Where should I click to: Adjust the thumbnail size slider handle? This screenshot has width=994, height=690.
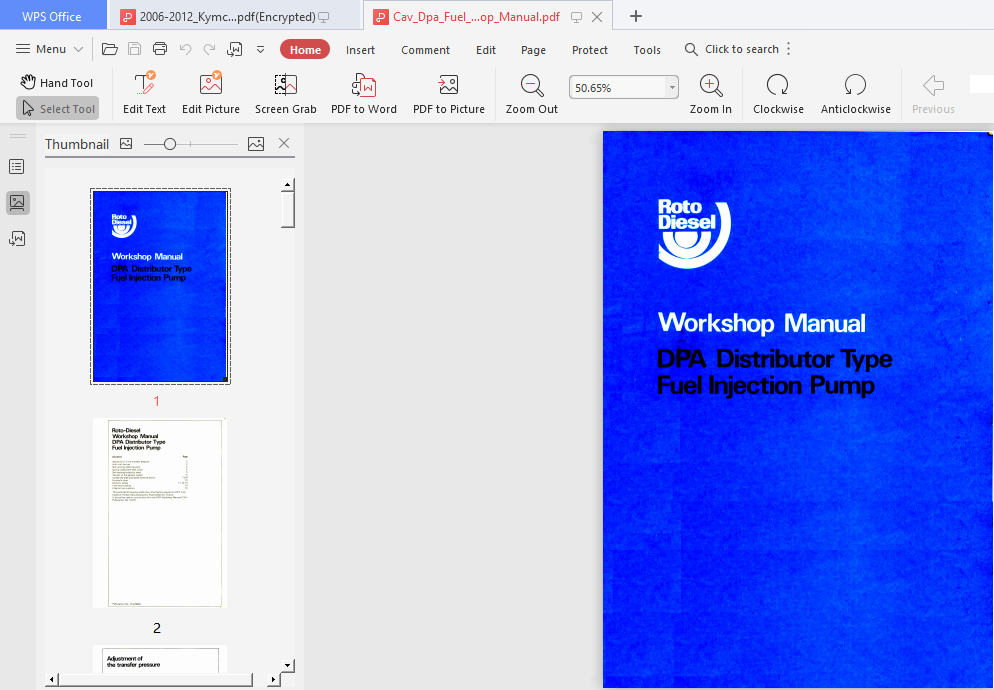click(169, 145)
